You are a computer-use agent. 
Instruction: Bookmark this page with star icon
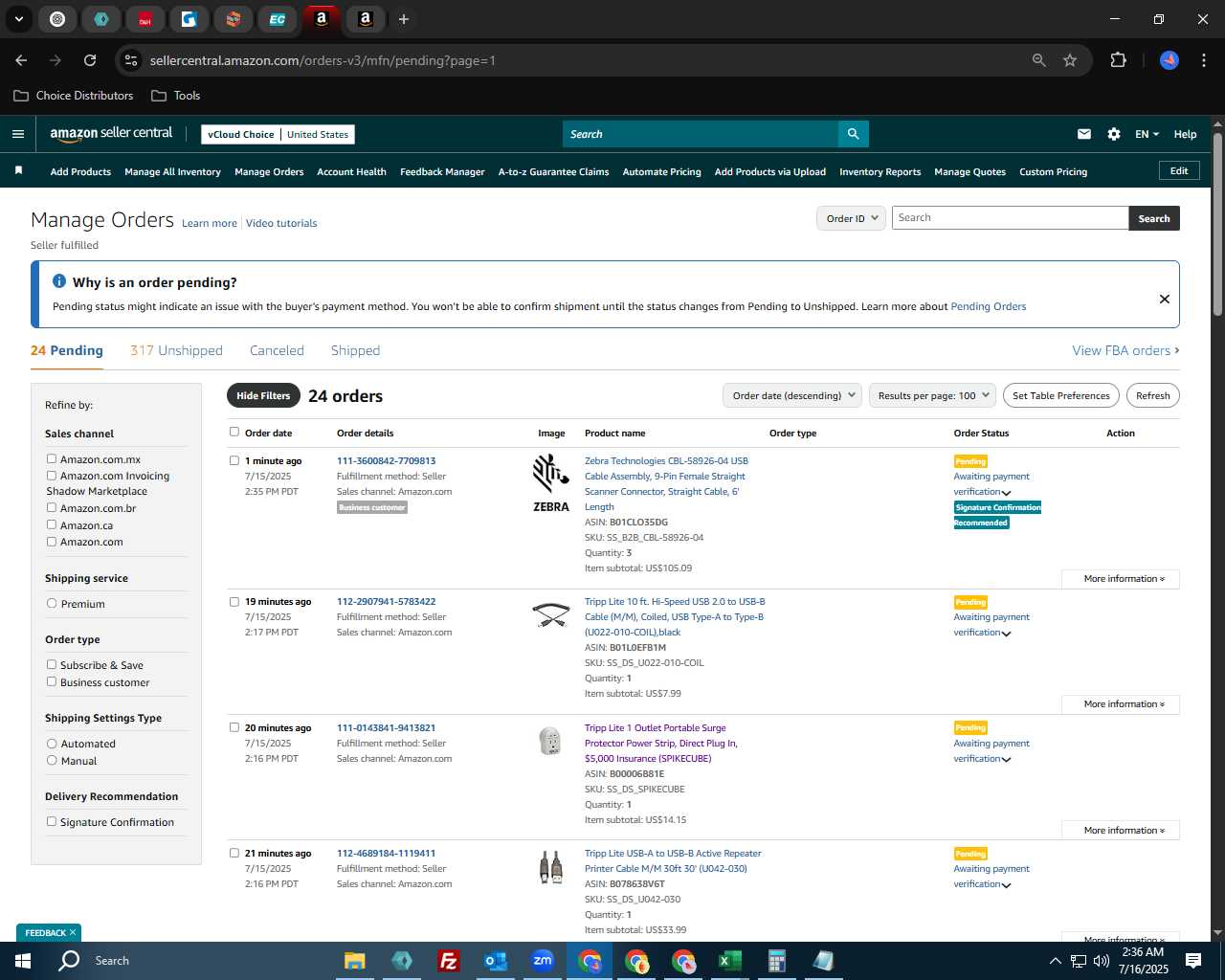pyautogui.click(x=1070, y=60)
